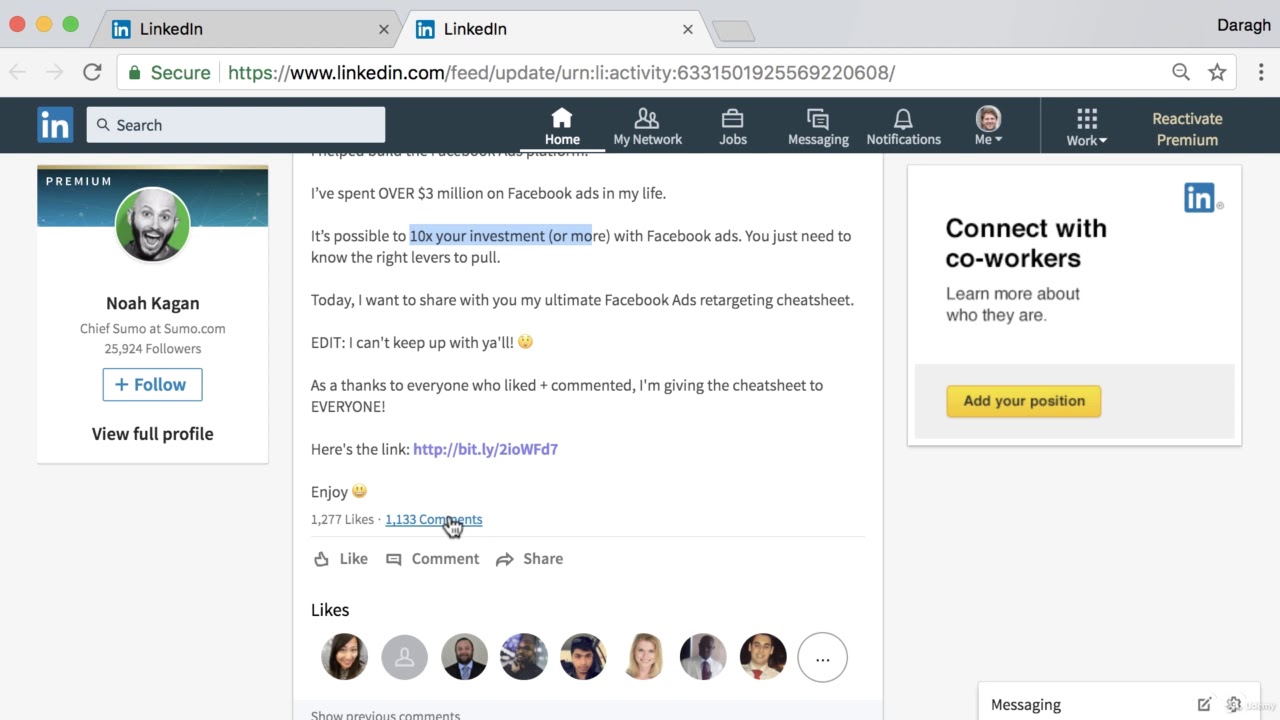This screenshot has width=1280, height=720.
Task: Go back in browser history
Action: point(18,72)
